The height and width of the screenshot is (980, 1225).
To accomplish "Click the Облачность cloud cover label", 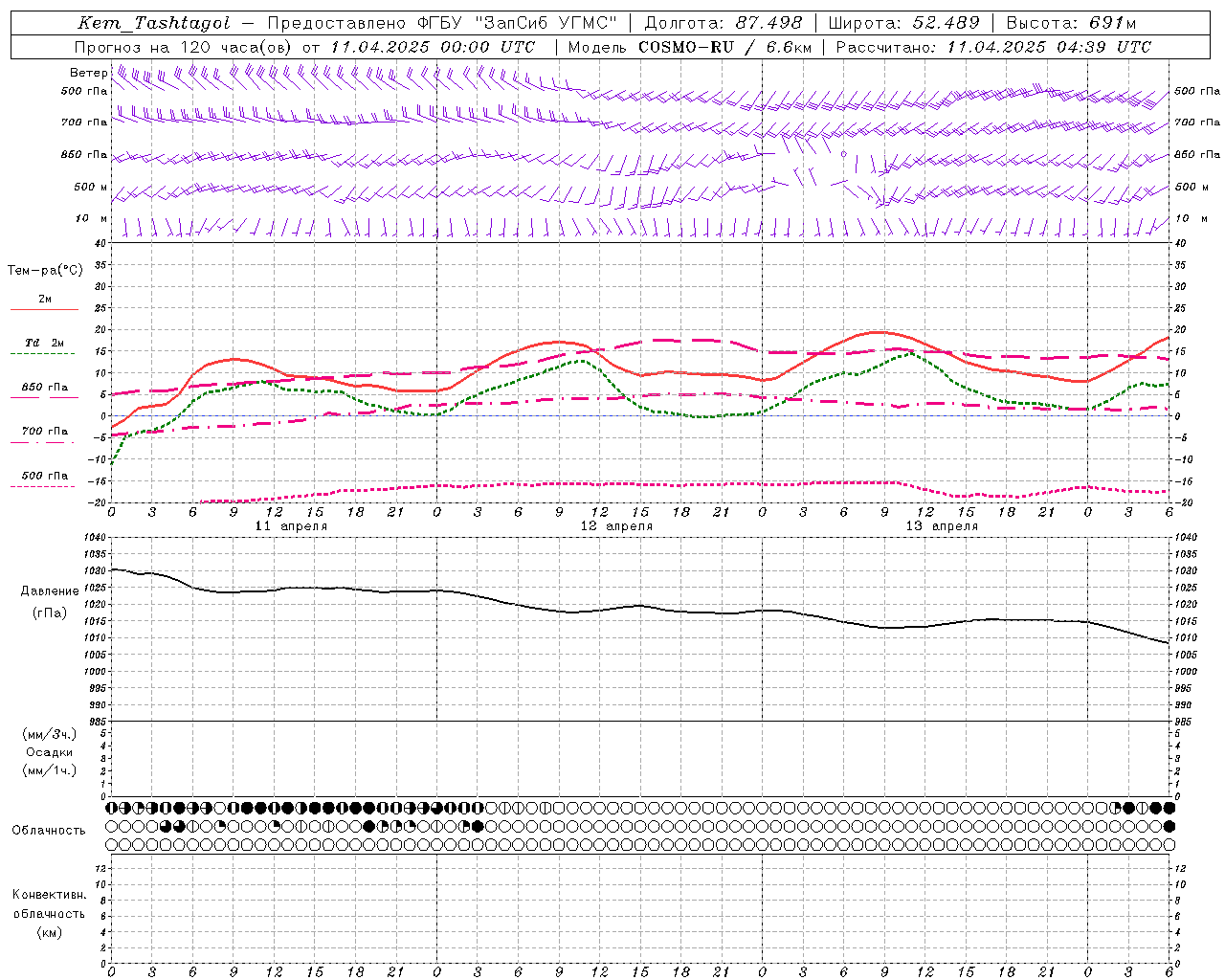I will pos(49,830).
